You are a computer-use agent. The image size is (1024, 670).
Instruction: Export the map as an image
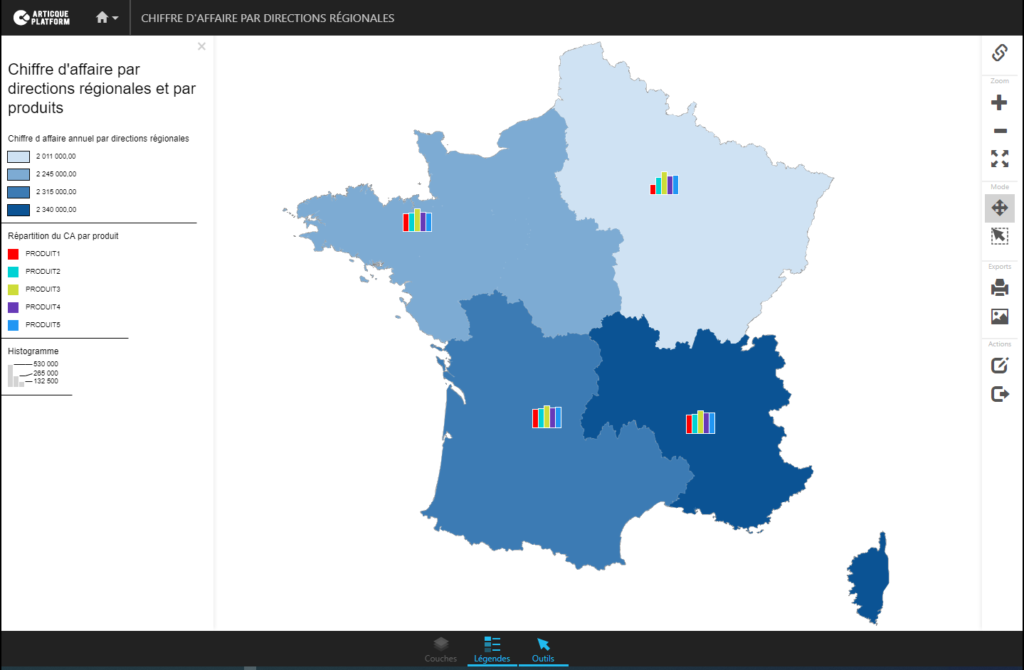pyautogui.click(x=999, y=316)
